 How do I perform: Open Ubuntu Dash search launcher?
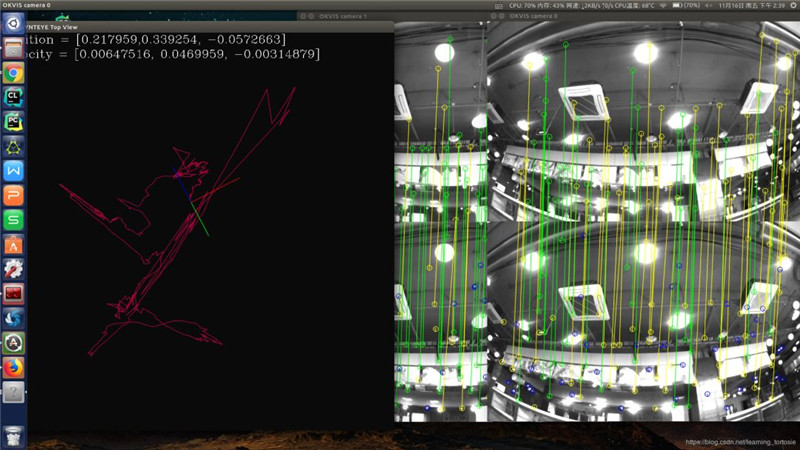(x=14, y=22)
